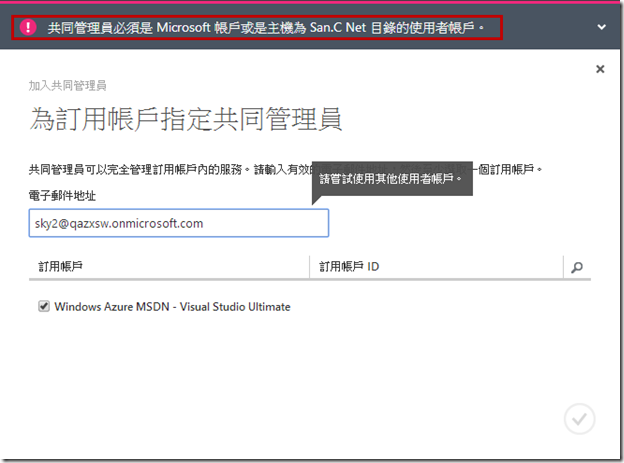Uncheck Windows Azure MSDN subscription checkbox
The image size is (624, 463).
(44, 306)
